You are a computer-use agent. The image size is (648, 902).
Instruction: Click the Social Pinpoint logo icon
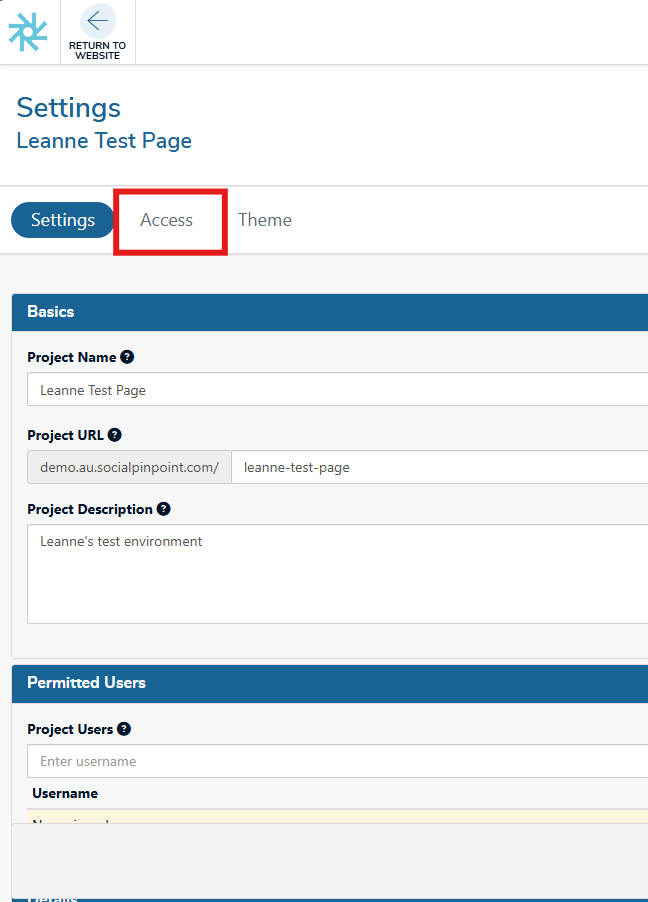click(x=28, y=32)
